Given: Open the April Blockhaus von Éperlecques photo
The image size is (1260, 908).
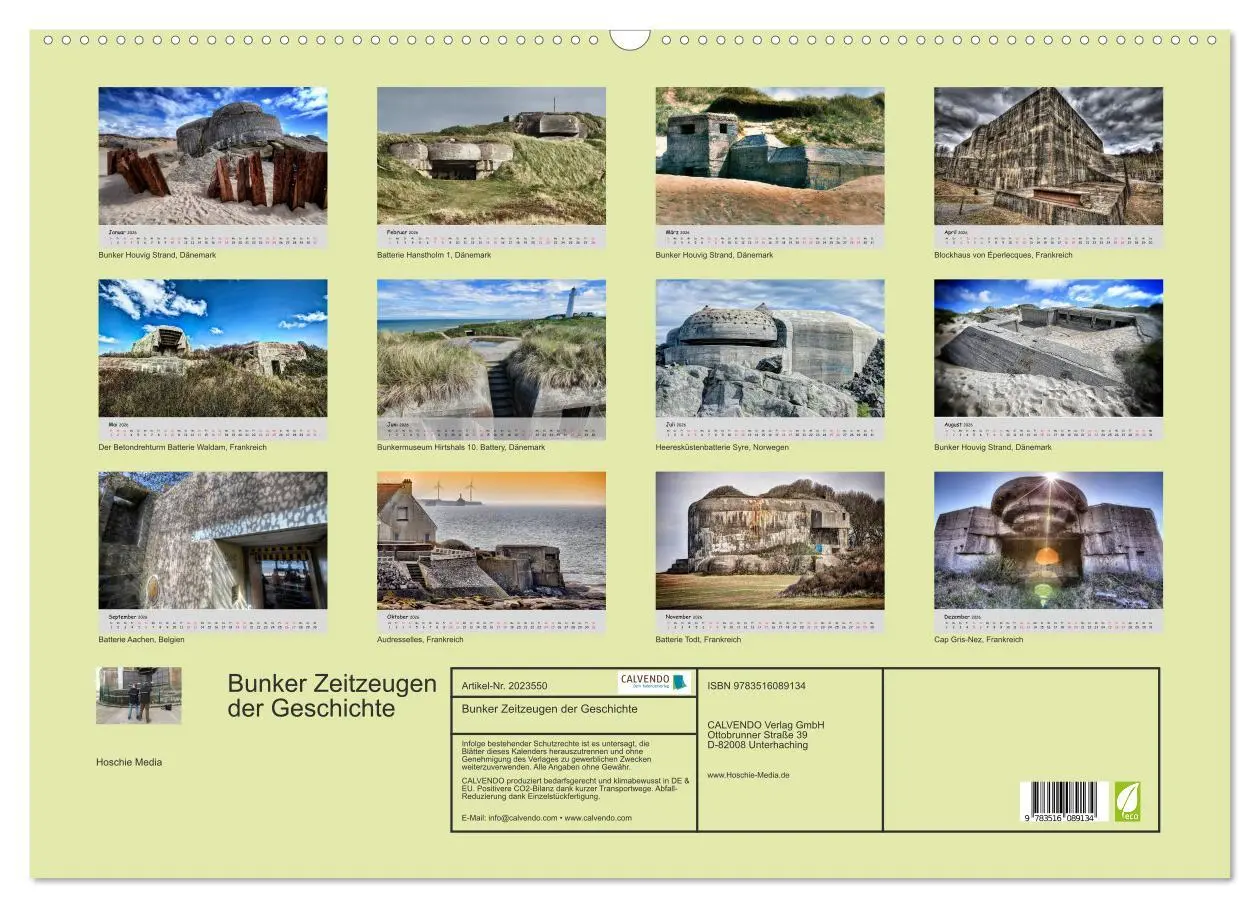Looking at the screenshot, I should tap(1049, 156).
